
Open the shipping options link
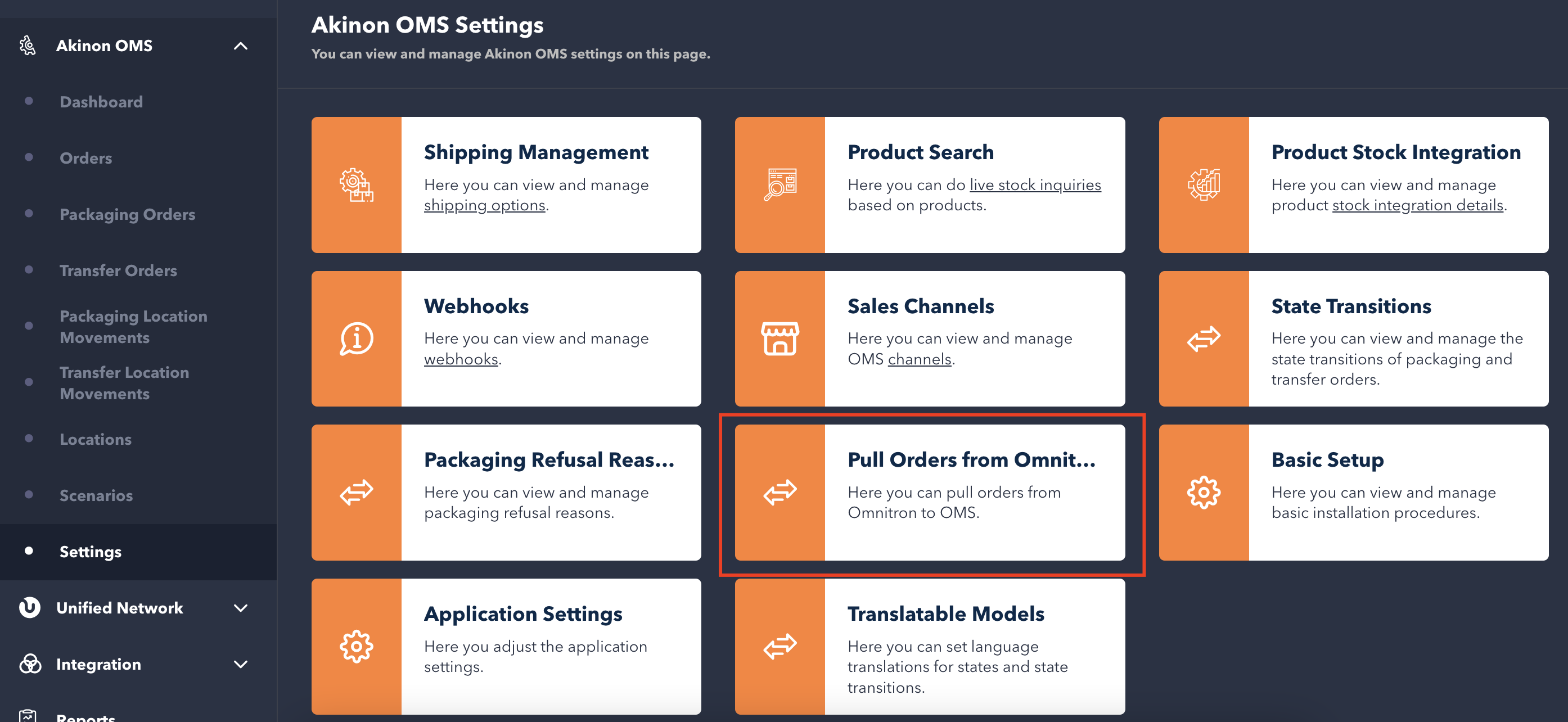(485, 206)
